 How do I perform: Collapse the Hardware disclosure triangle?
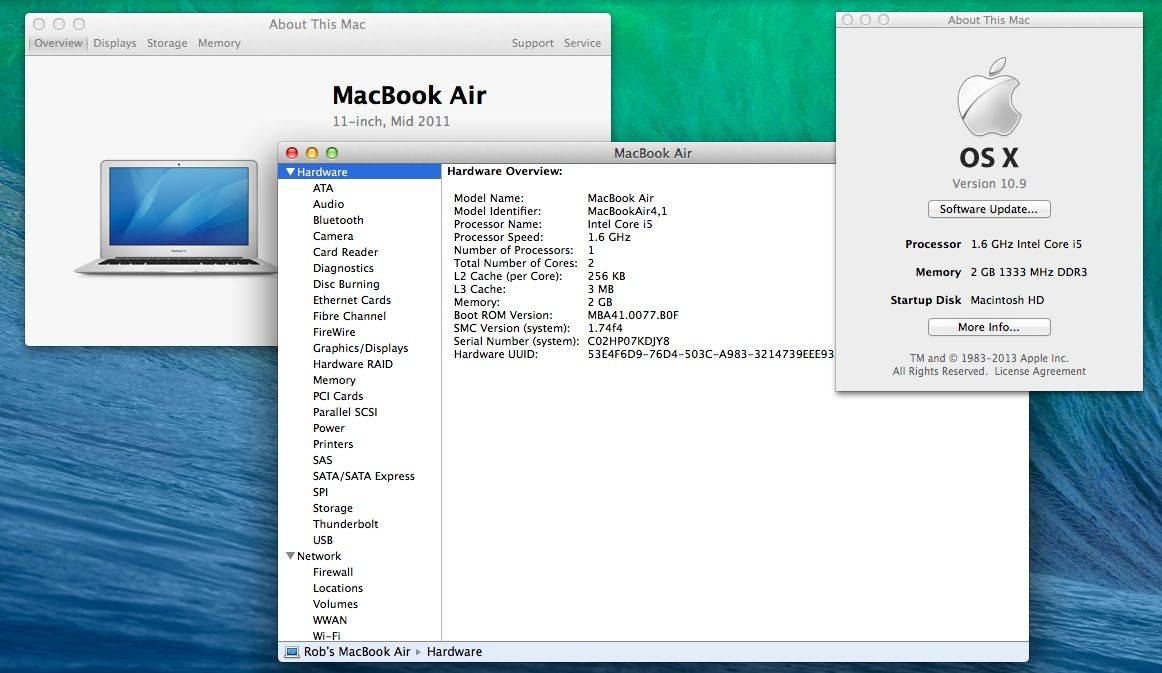click(288, 171)
